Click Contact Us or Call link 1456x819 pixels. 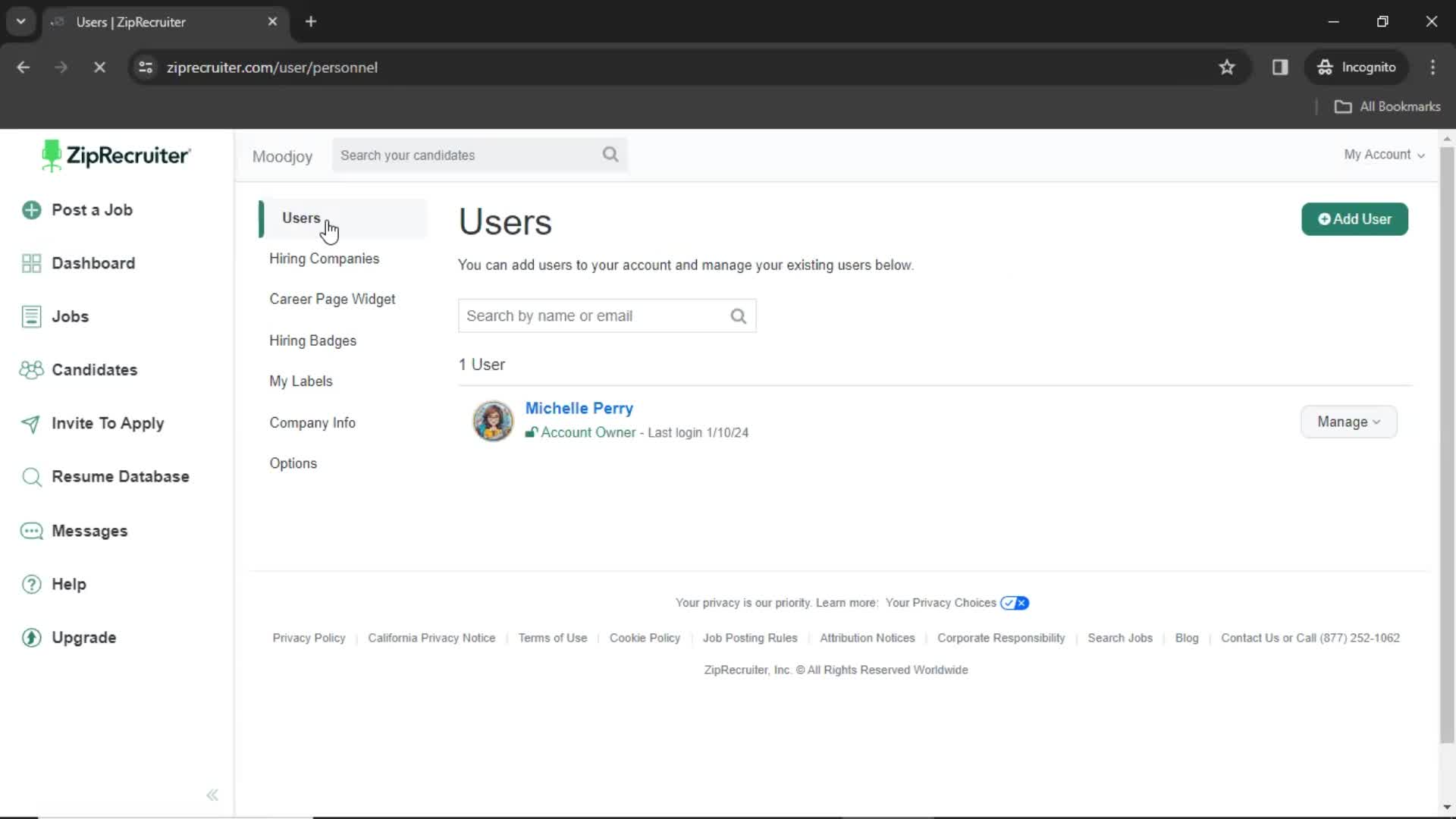coord(1310,639)
